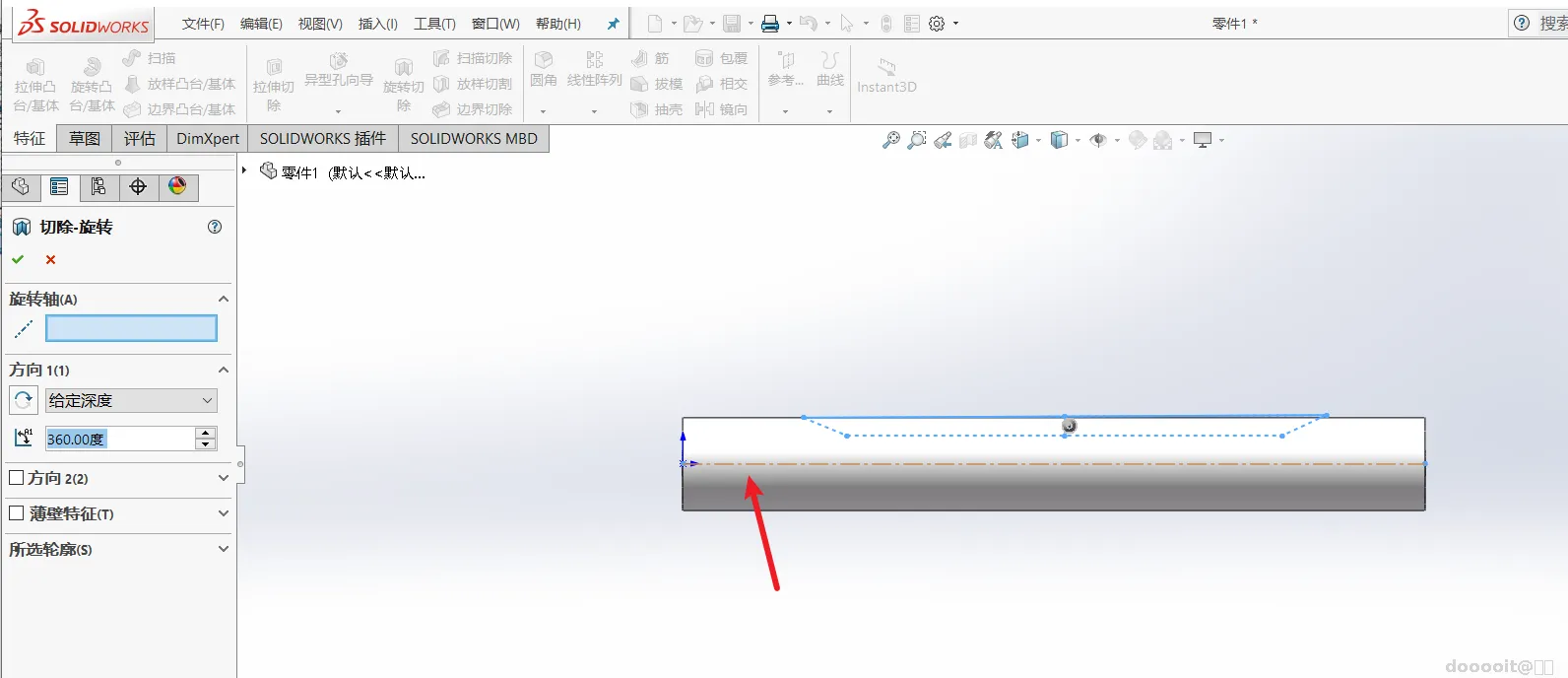Open help for the 切除-旋转 property manager
This screenshot has height=678, width=1568.
215,227
